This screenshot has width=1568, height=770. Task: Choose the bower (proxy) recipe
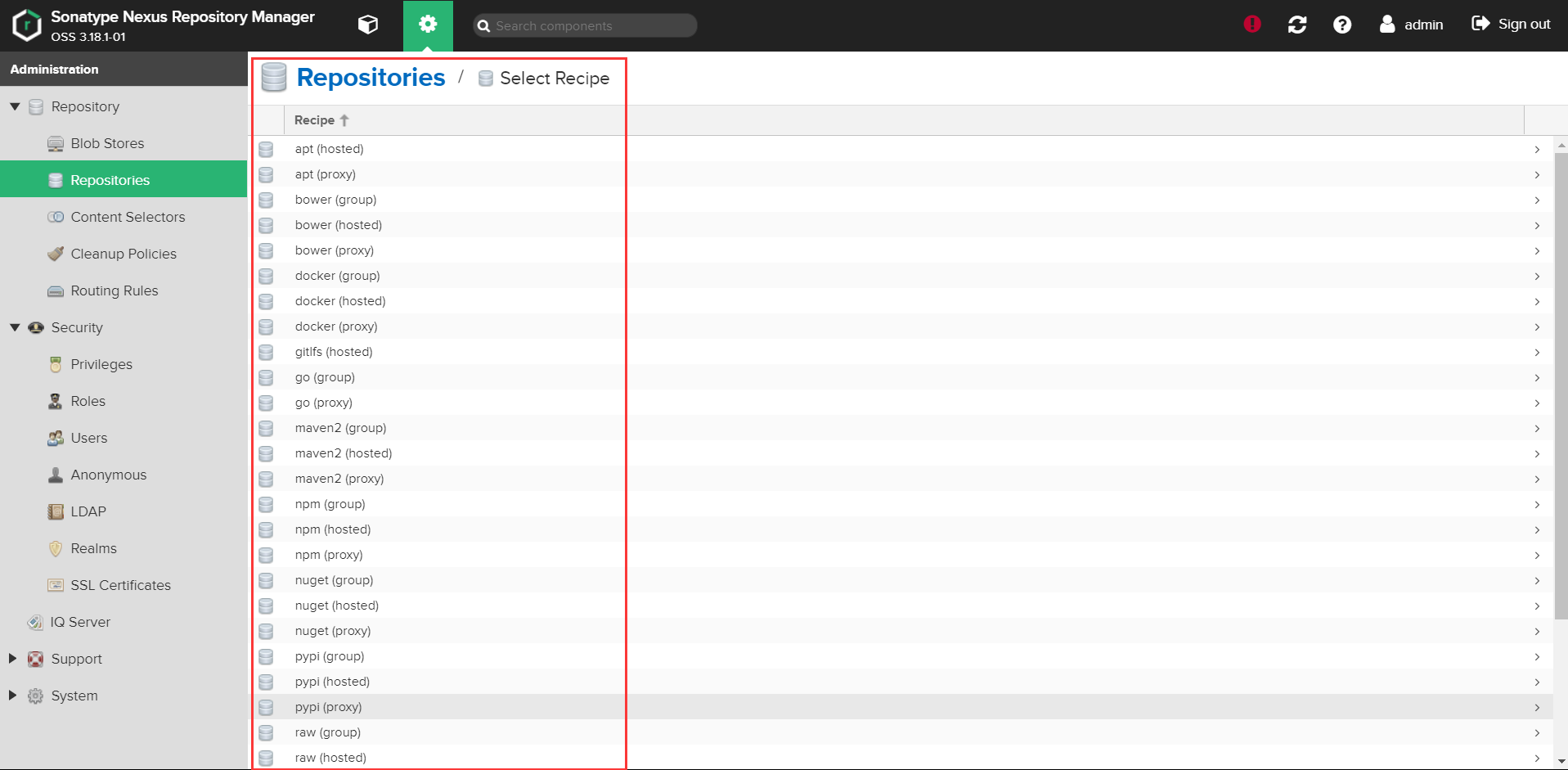point(901,250)
